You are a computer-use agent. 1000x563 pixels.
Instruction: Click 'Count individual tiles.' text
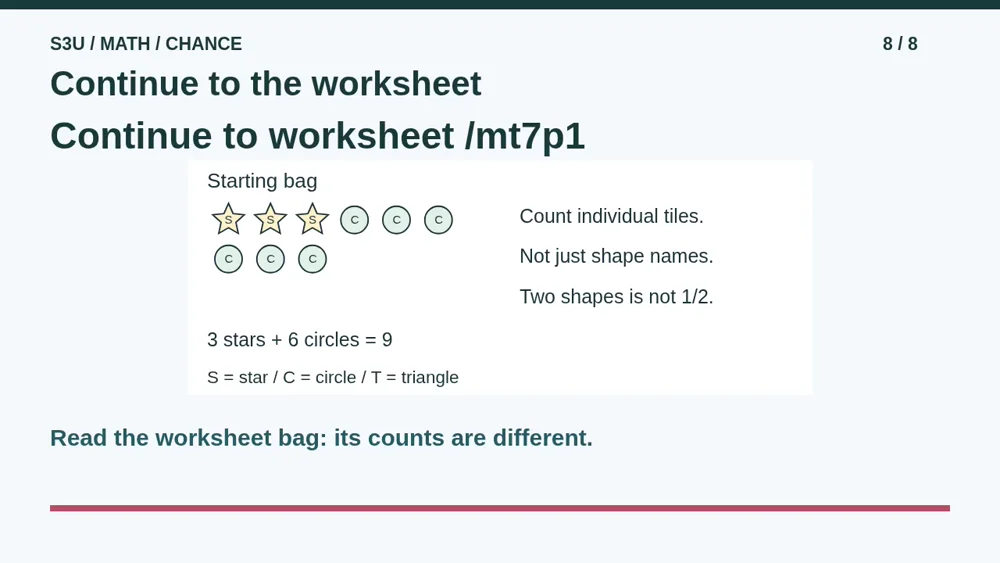[611, 216]
